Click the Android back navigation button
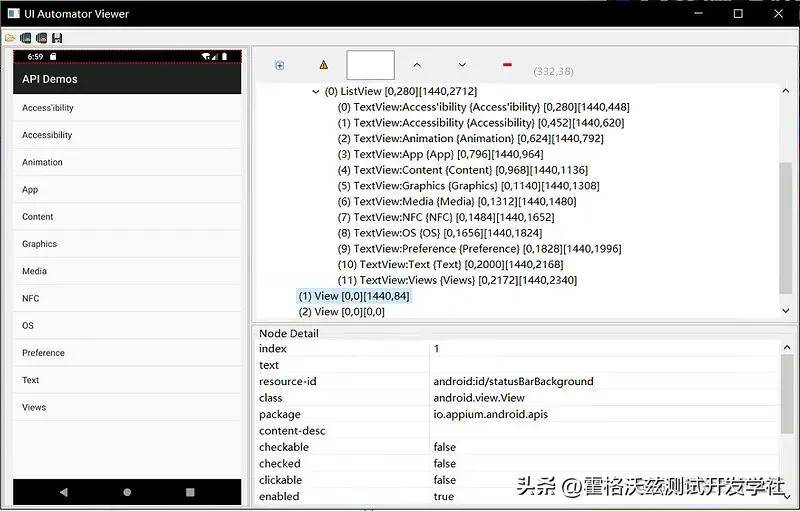 coord(64,492)
